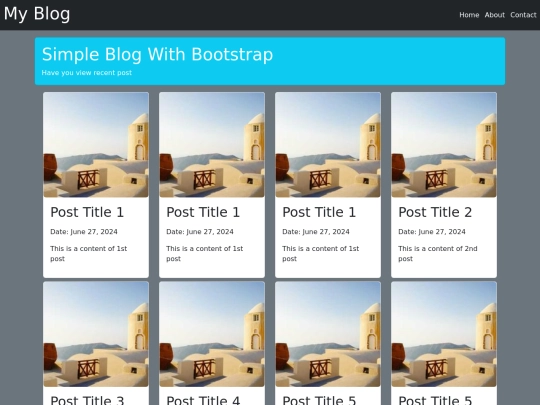Open the Post Title 3 heading
This screenshot has height=405, width=540.
[x=87, y=400]
